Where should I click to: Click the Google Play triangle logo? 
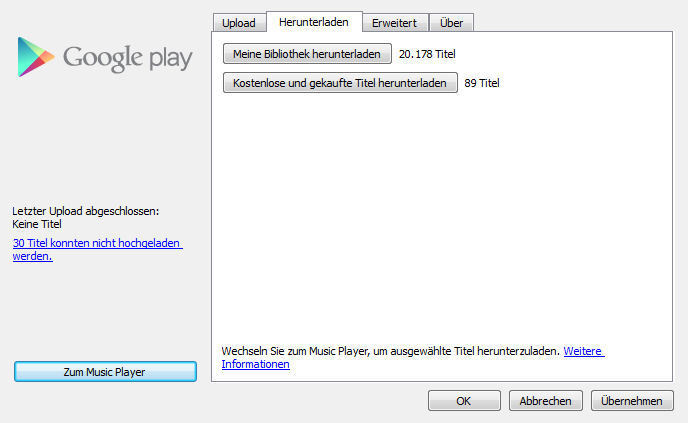[x=35, y=57]
